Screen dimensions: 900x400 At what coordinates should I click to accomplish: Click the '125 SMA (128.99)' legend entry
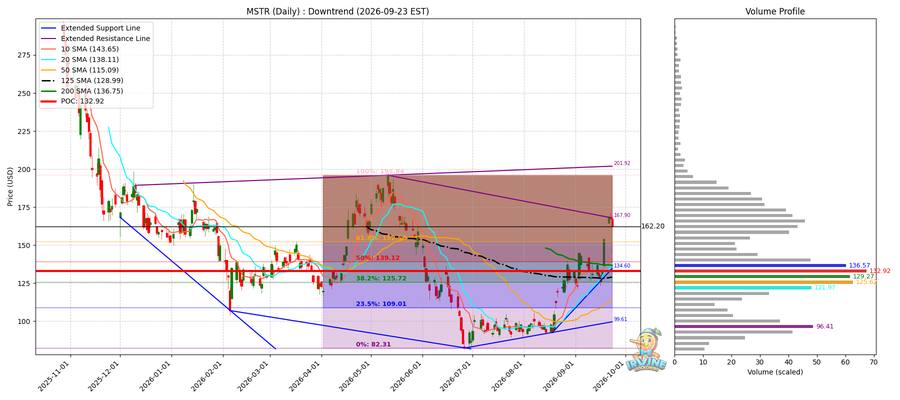click(x=82, y=80)
